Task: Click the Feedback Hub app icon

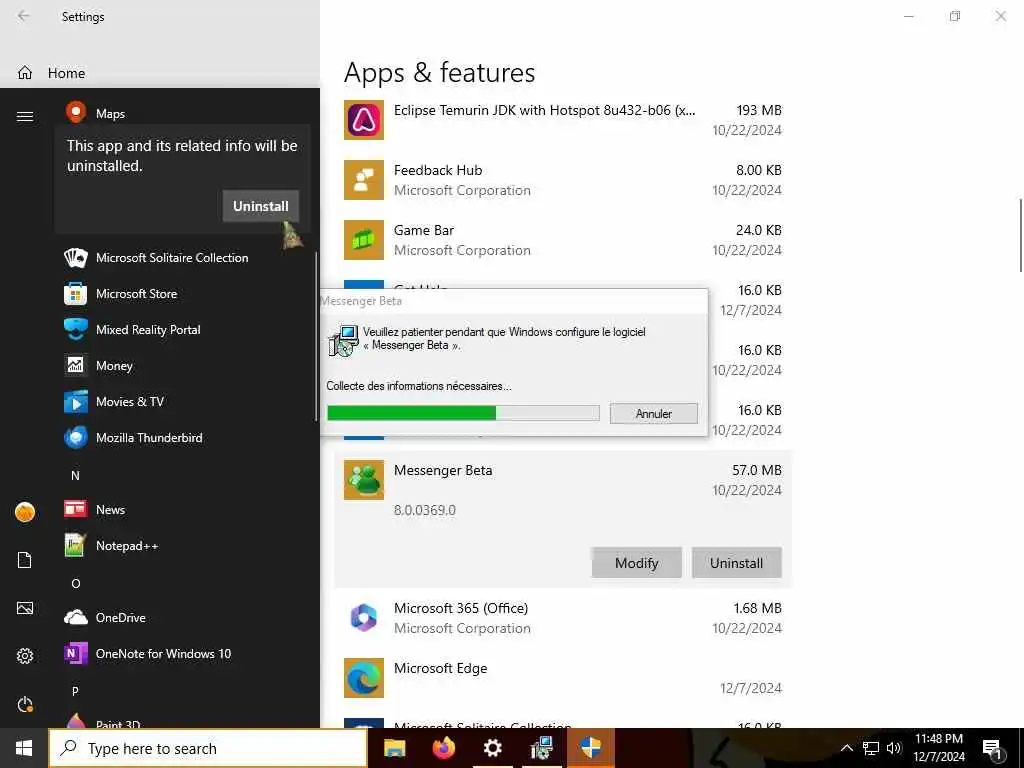Action: tap(364, 180)
